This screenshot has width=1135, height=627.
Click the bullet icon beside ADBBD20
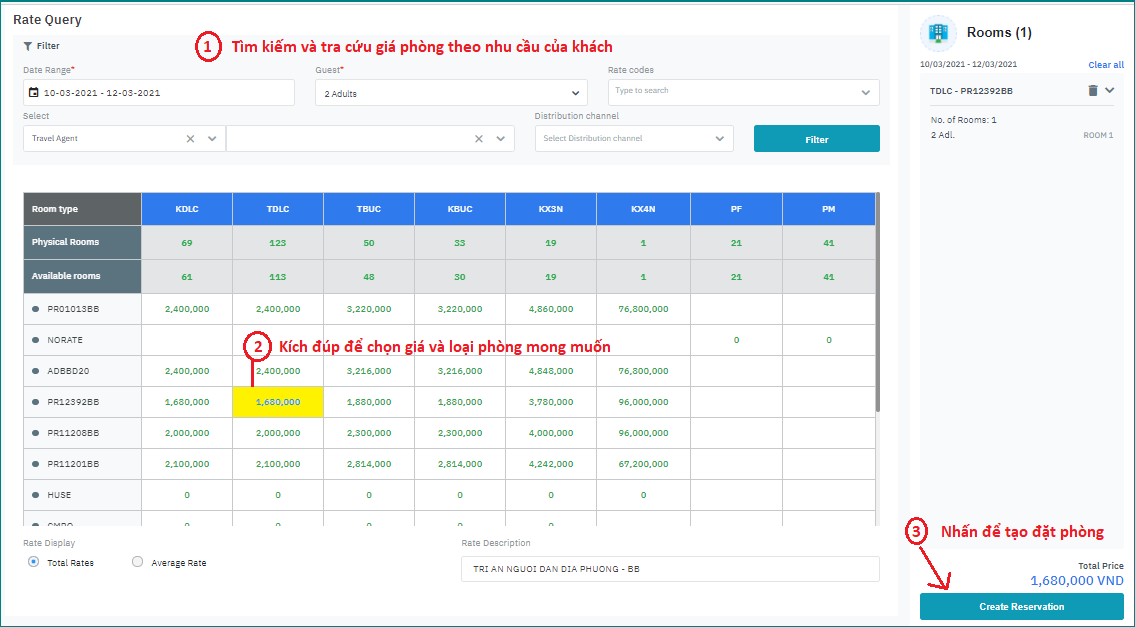pyautogui.click(x=36, y=371)
